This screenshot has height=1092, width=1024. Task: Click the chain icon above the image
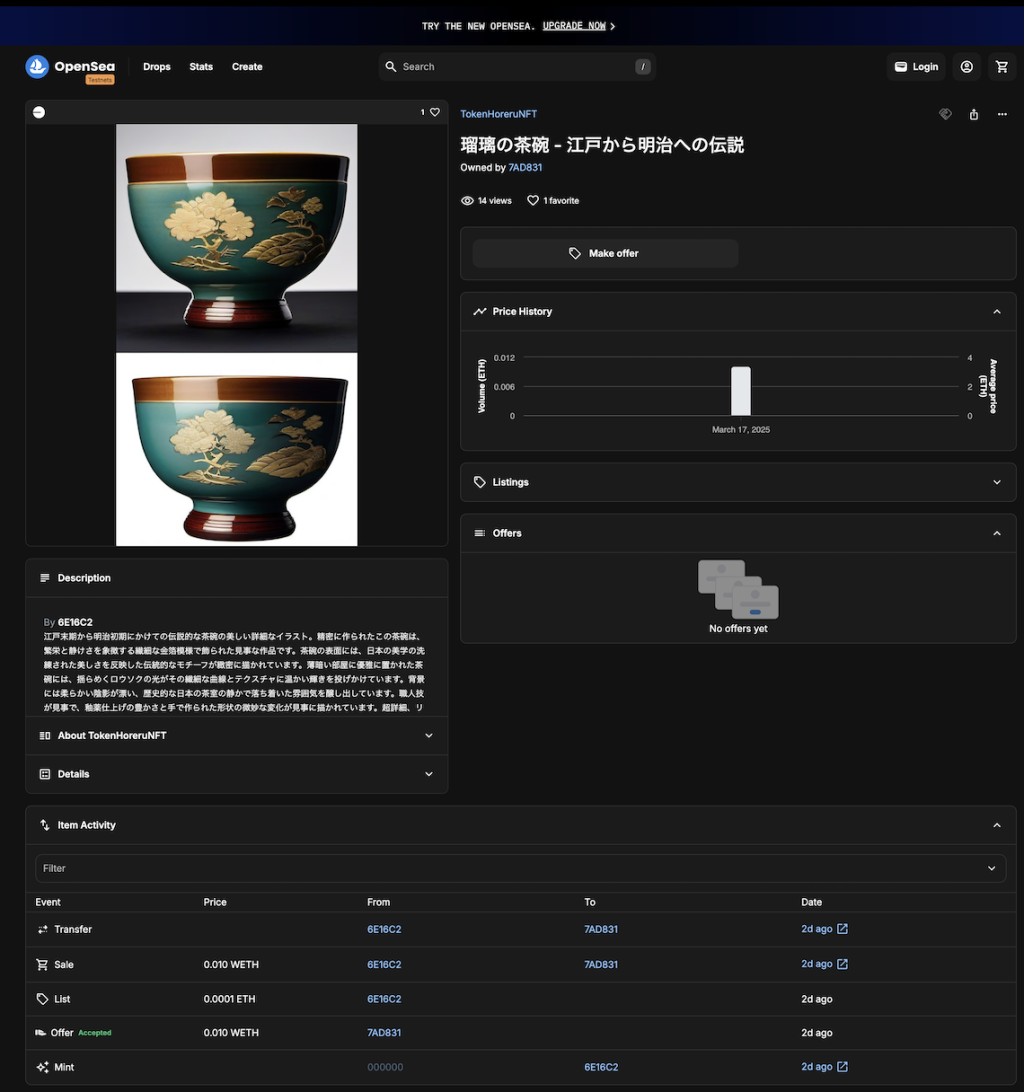pyautogui.click(x=39, y=112)
